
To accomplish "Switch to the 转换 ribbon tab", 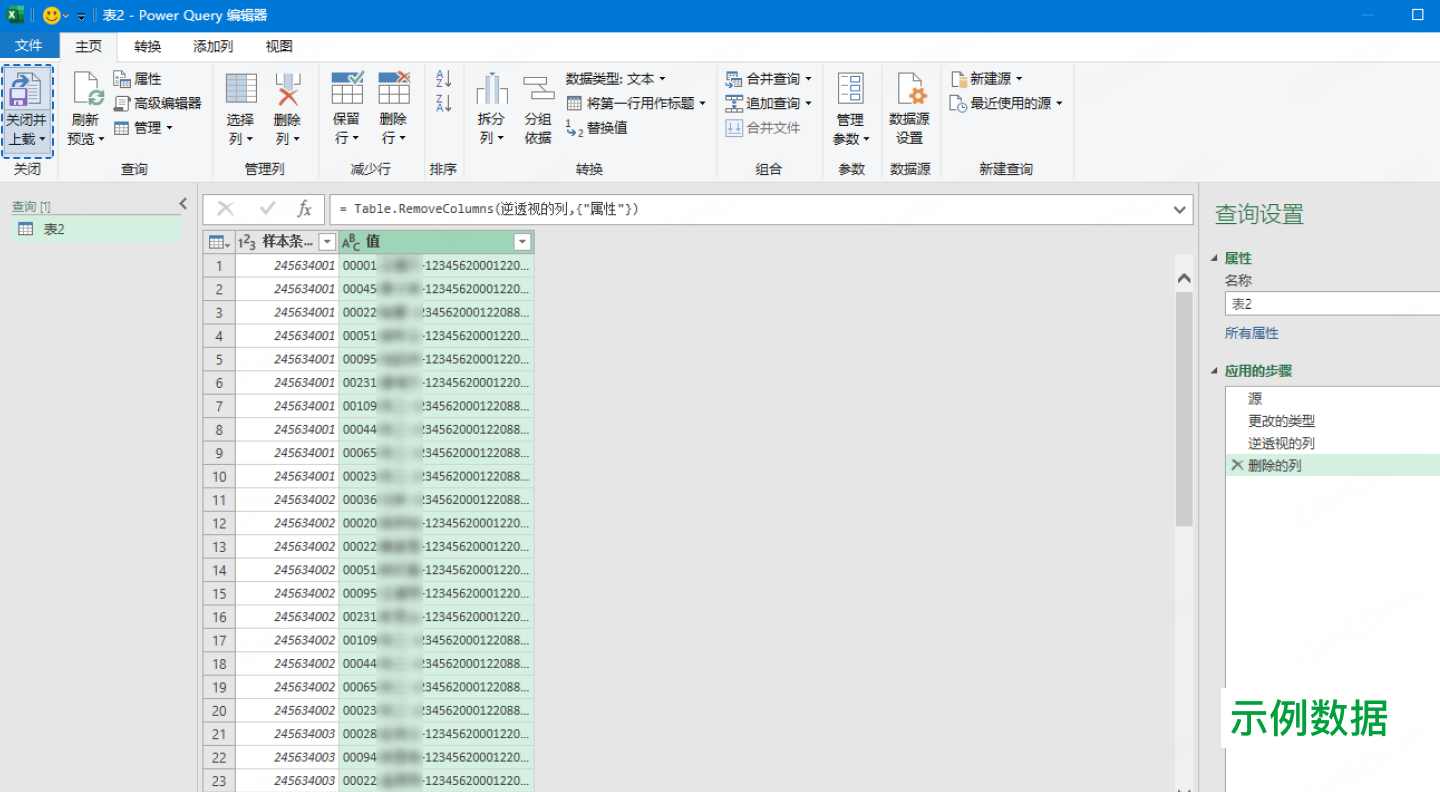I will [147, 45].
